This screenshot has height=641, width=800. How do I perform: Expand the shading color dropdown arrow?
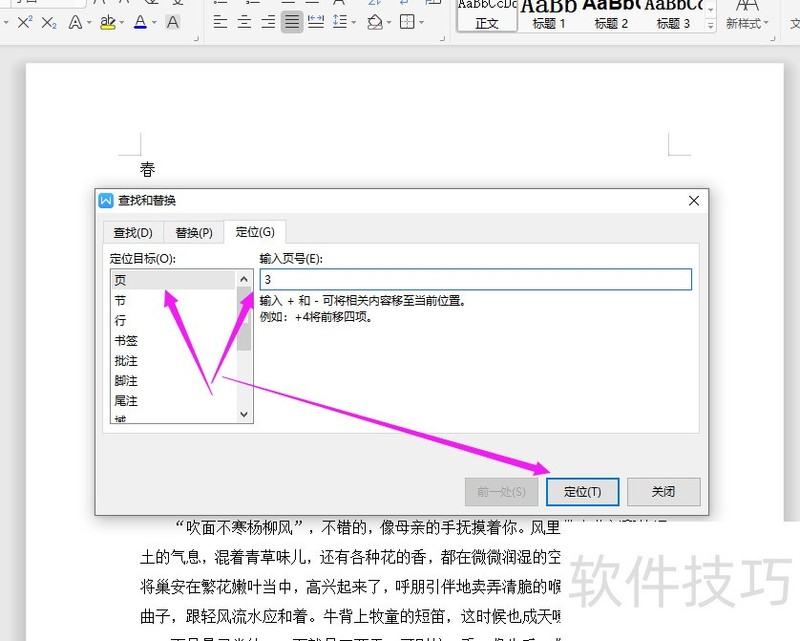[x=389, y=22]
